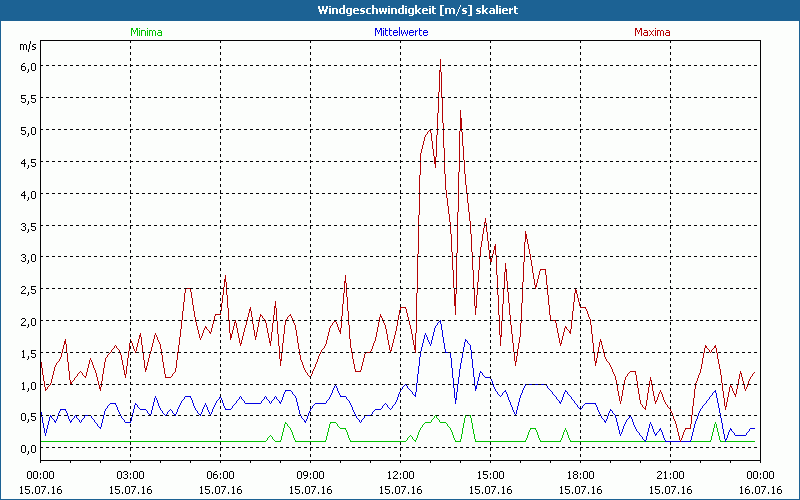
Task: Click the 18:00 time axis label
Action: click(581, 475)
